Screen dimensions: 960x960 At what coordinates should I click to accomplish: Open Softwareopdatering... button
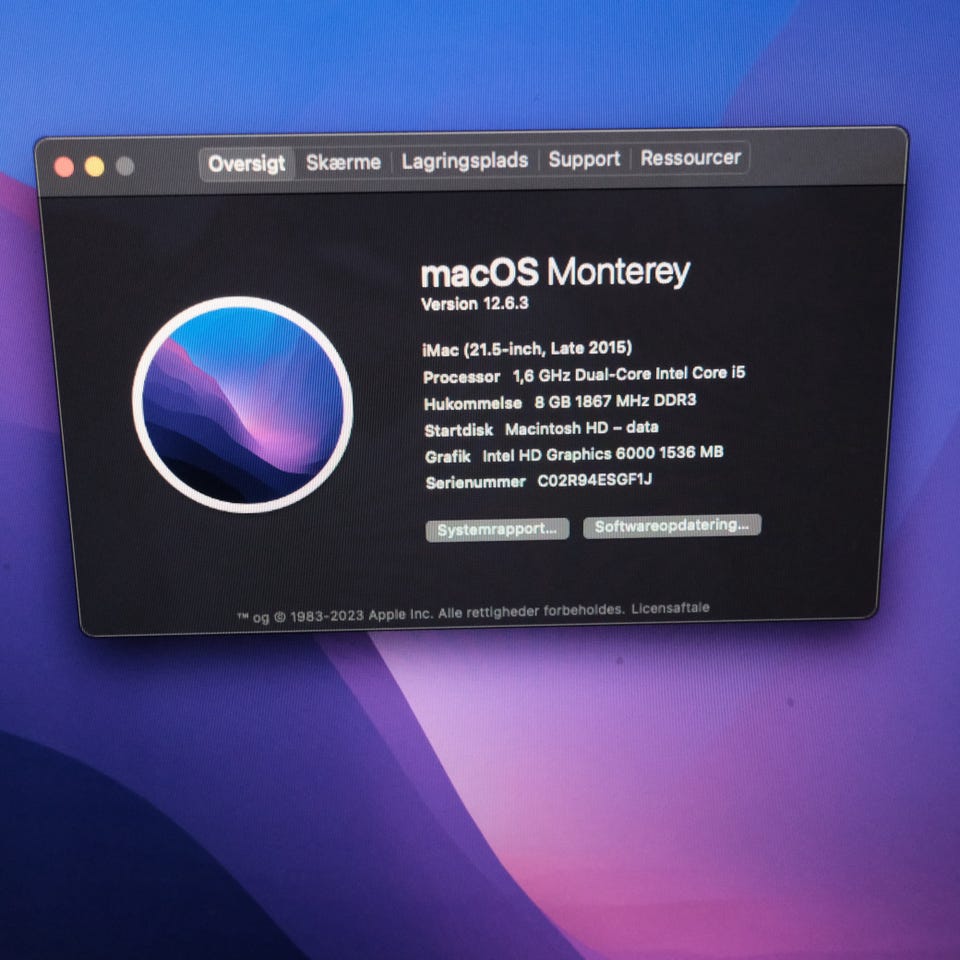pos(672,526)
